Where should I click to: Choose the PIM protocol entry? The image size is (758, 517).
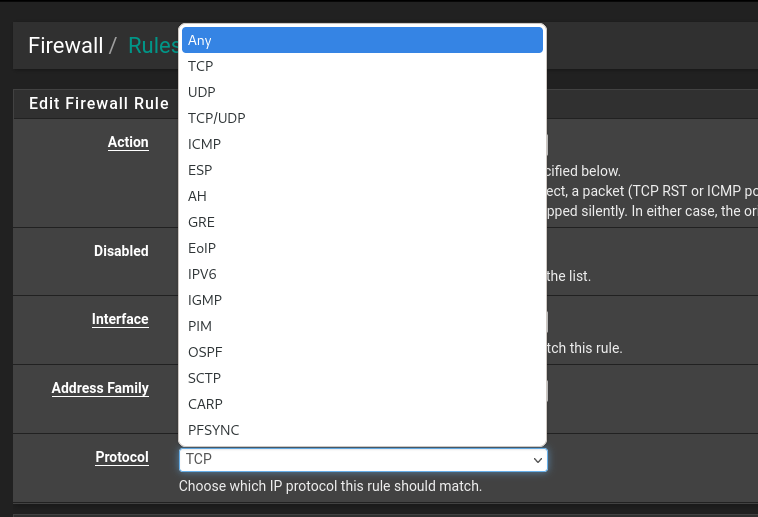[x=362, y=326]
